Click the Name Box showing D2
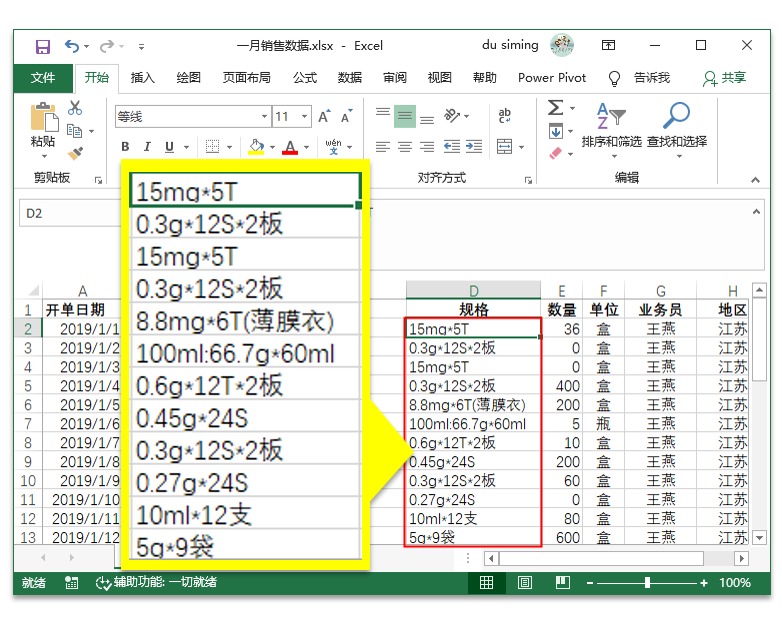The width and height of the screenshot is (782, 627). click(70, 213)
